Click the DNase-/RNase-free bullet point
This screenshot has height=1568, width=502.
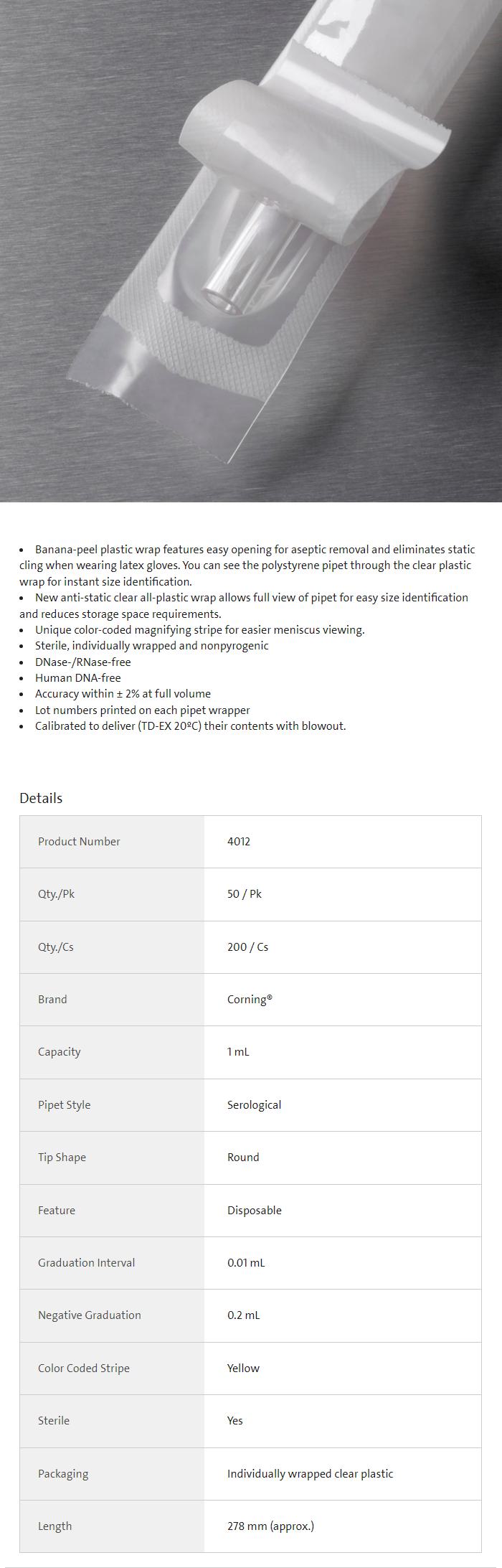point(82,662)
